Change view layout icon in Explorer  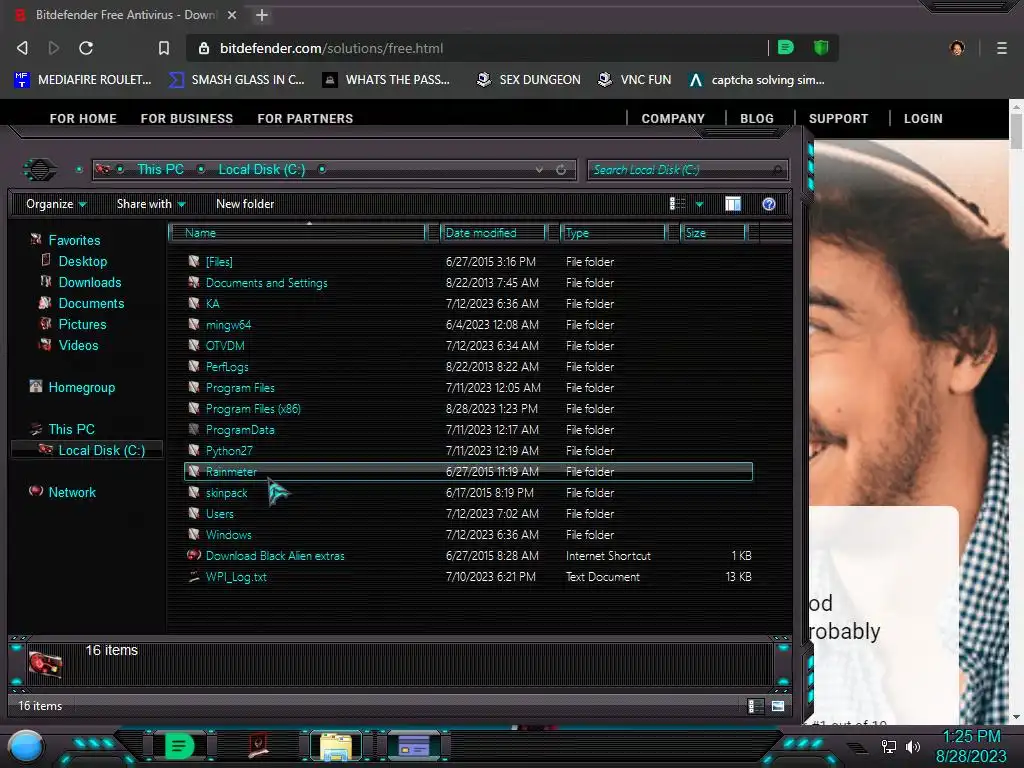pos(677,204)
